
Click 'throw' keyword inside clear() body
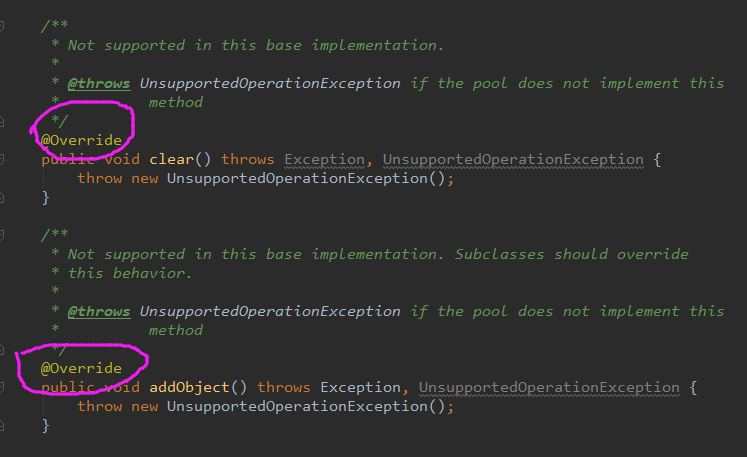(x=99, y=178)
